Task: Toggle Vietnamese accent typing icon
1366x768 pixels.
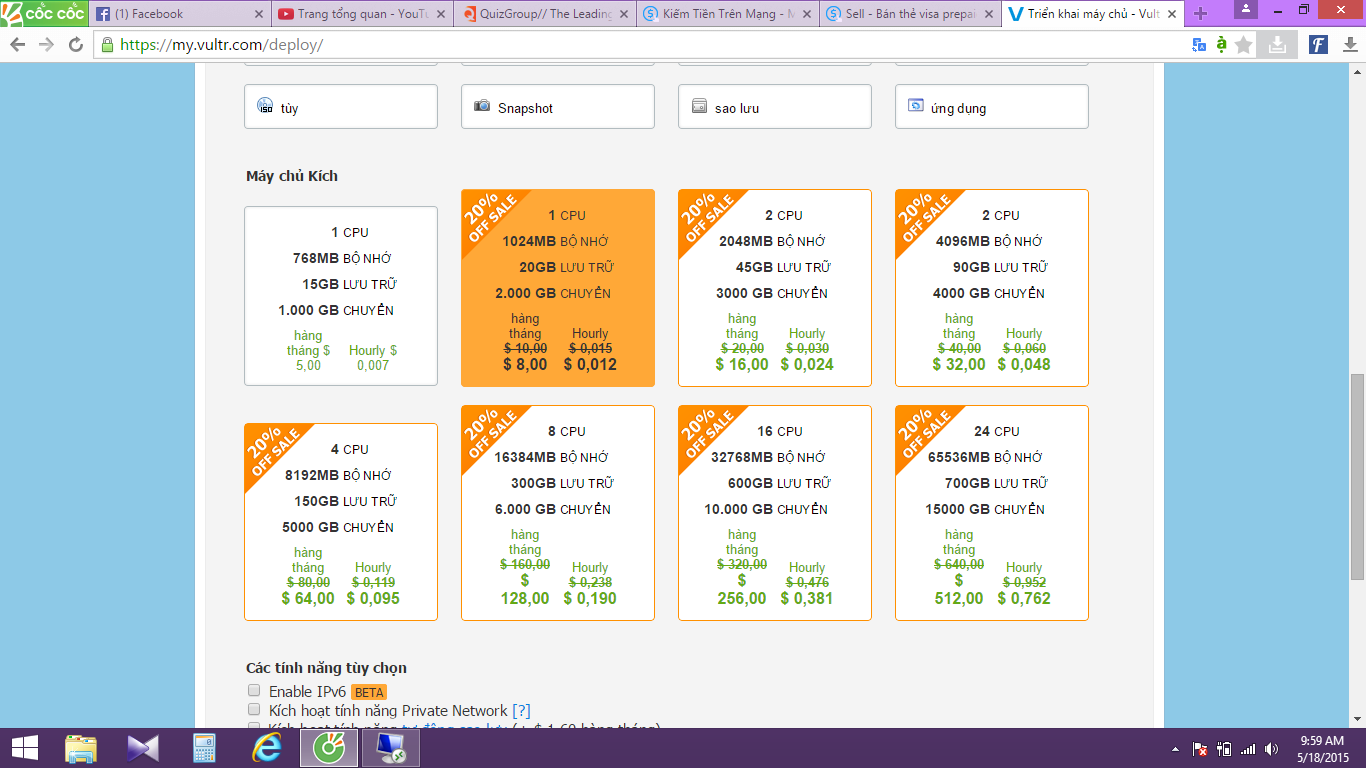Action: pos(1221,45)
